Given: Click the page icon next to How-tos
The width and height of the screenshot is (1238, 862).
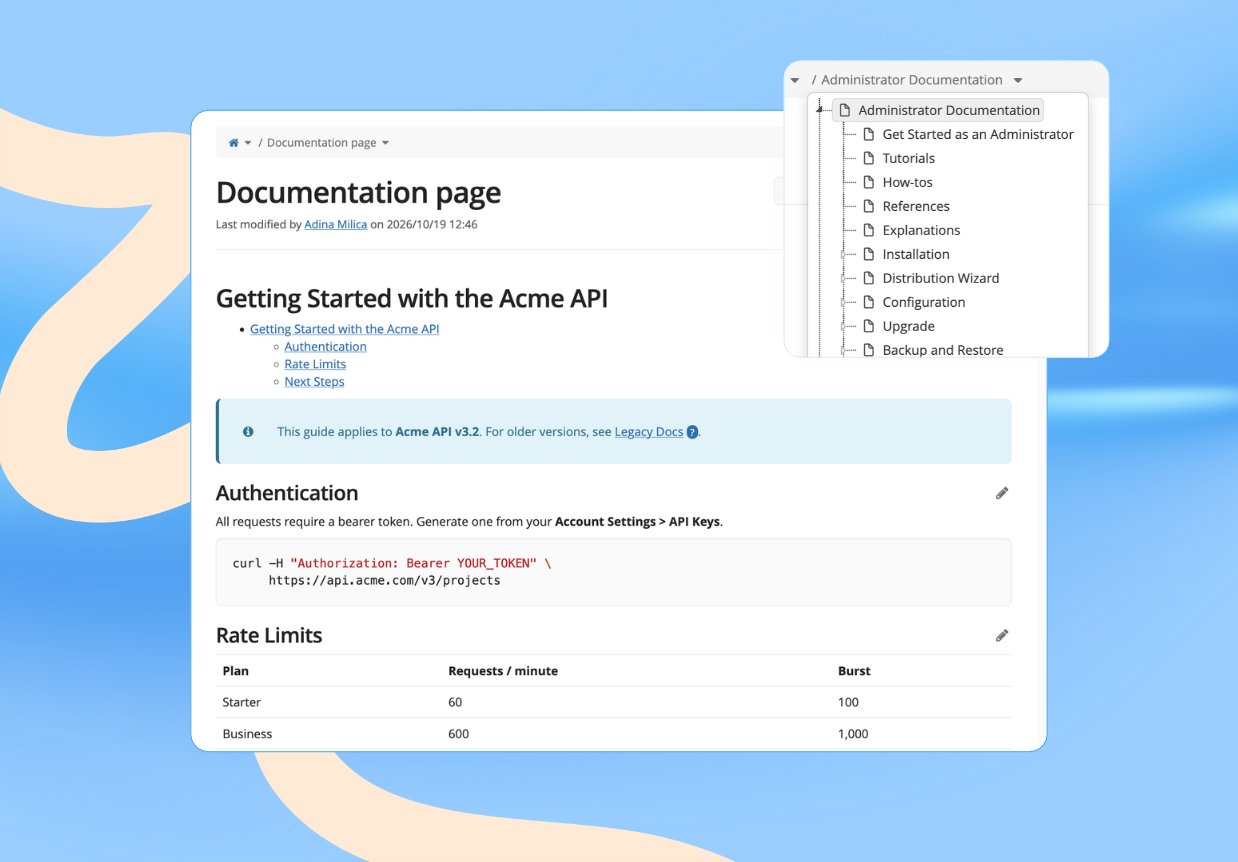Looking at the screenshot, I should (868, 182).
